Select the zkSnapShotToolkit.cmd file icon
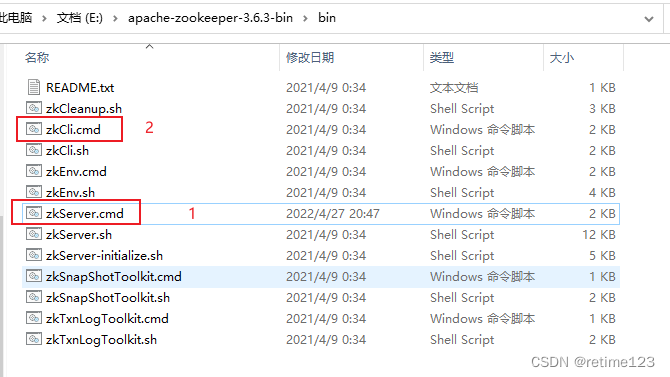 tap(34, 276)
